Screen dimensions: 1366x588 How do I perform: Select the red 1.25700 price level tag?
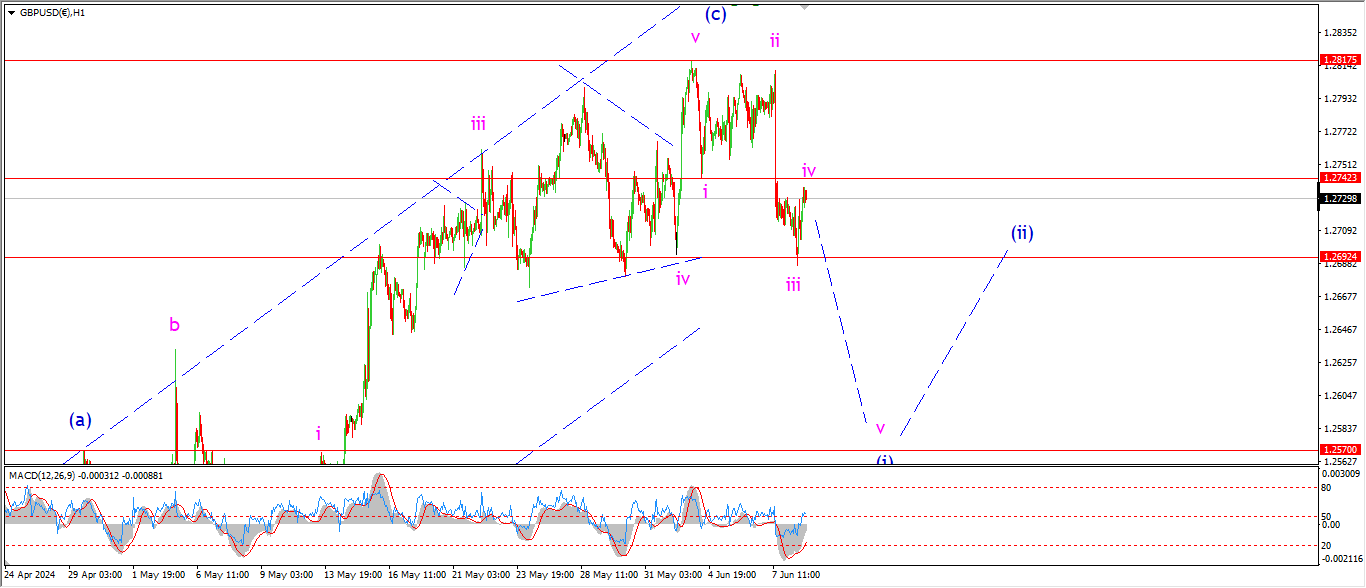(1339, 450)
